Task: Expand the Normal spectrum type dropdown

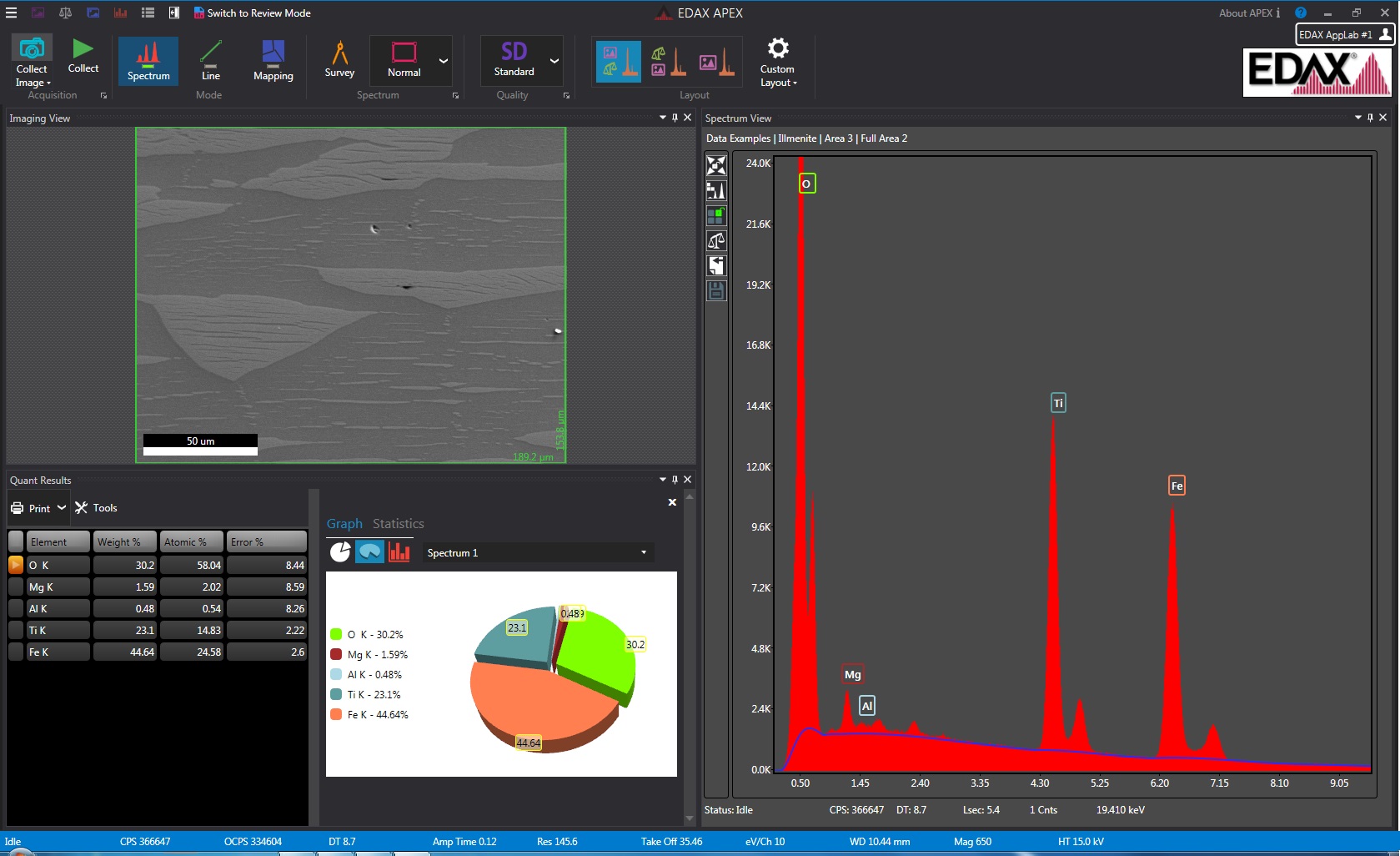Action: [x=443, y=61]
